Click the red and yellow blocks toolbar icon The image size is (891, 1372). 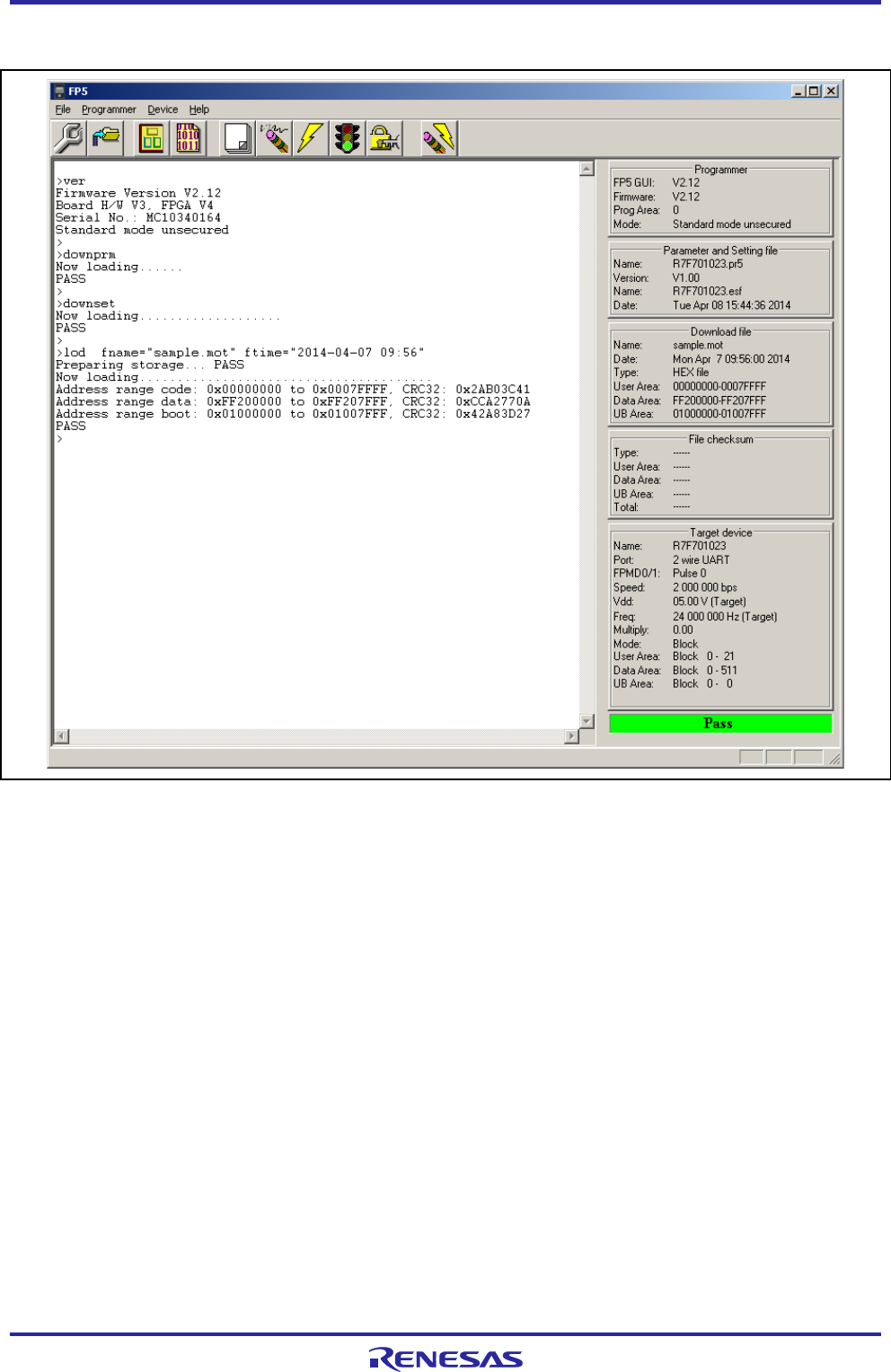152,138
